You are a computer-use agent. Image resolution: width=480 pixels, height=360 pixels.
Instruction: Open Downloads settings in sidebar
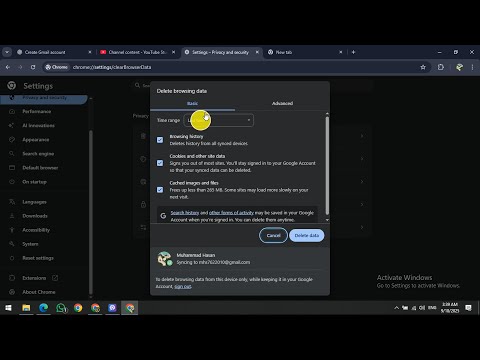tap(35, 216)
